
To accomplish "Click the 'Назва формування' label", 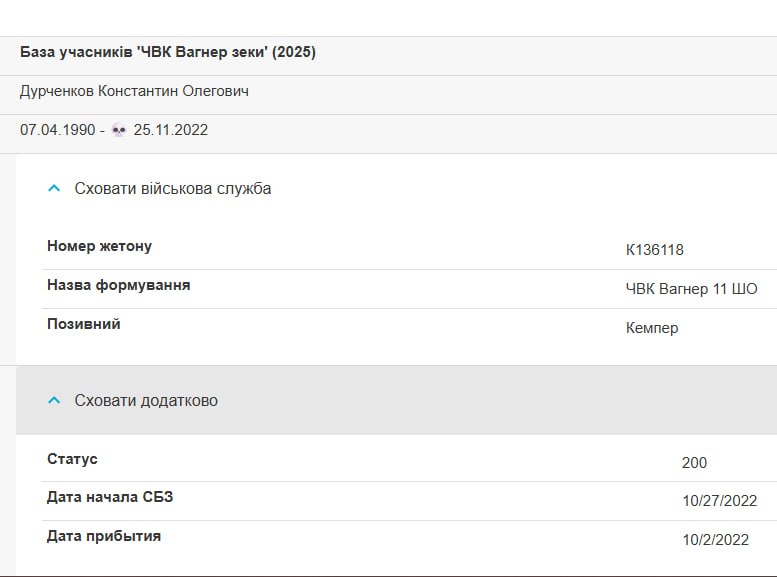I will (119, 285).
